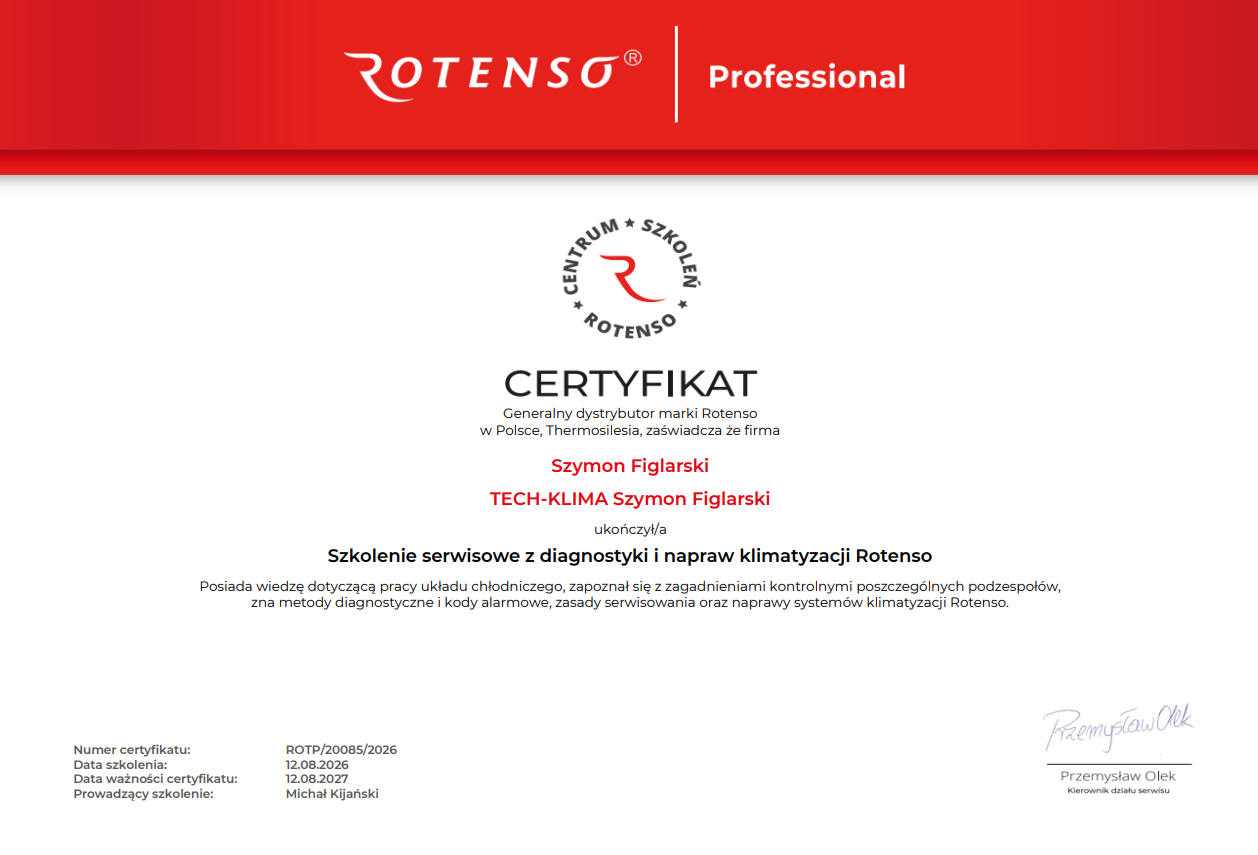Image resolution: width=1258 pixels, height=855 pixels.
Task: Click the training title Szkolenie serwisowe line
Action: [630, 556]
